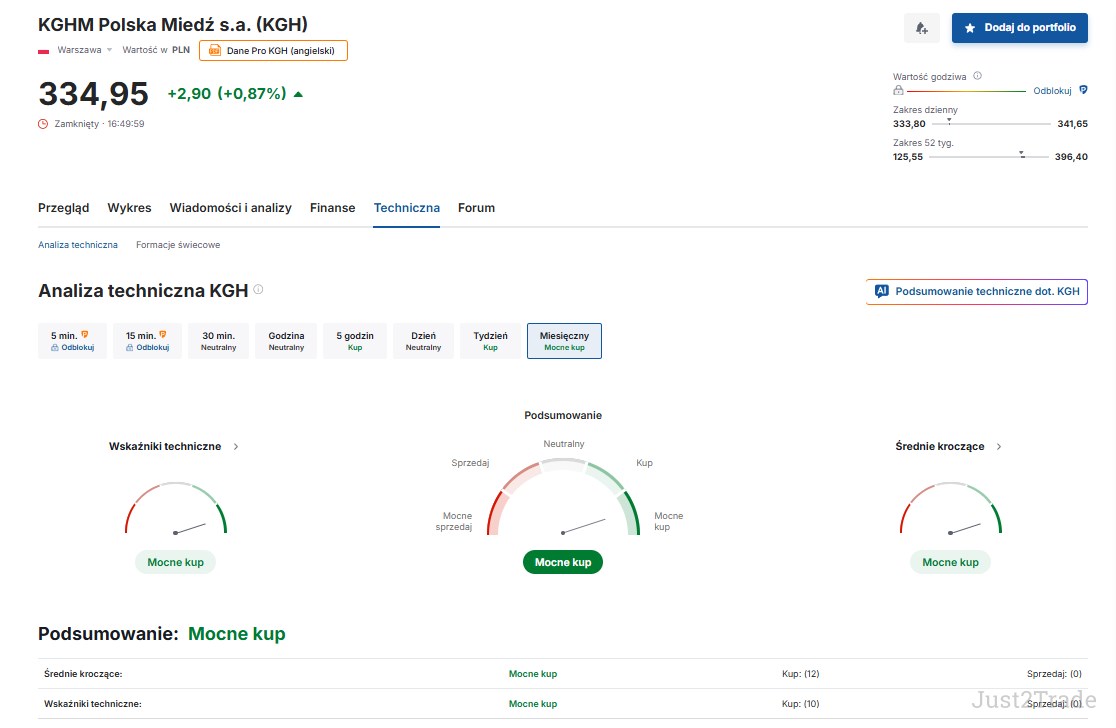Click Sprzedaj: (0) in Średnie kroczące row
The image size is (1116, 728).
pyautogui.click(x=1054, y=674)
